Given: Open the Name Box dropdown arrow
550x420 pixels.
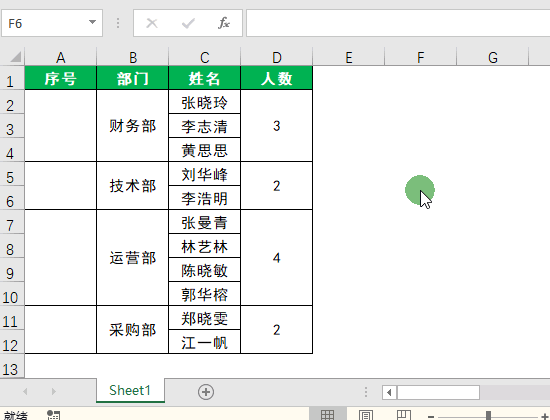Looking at the screenshot, I should [92, 22].
